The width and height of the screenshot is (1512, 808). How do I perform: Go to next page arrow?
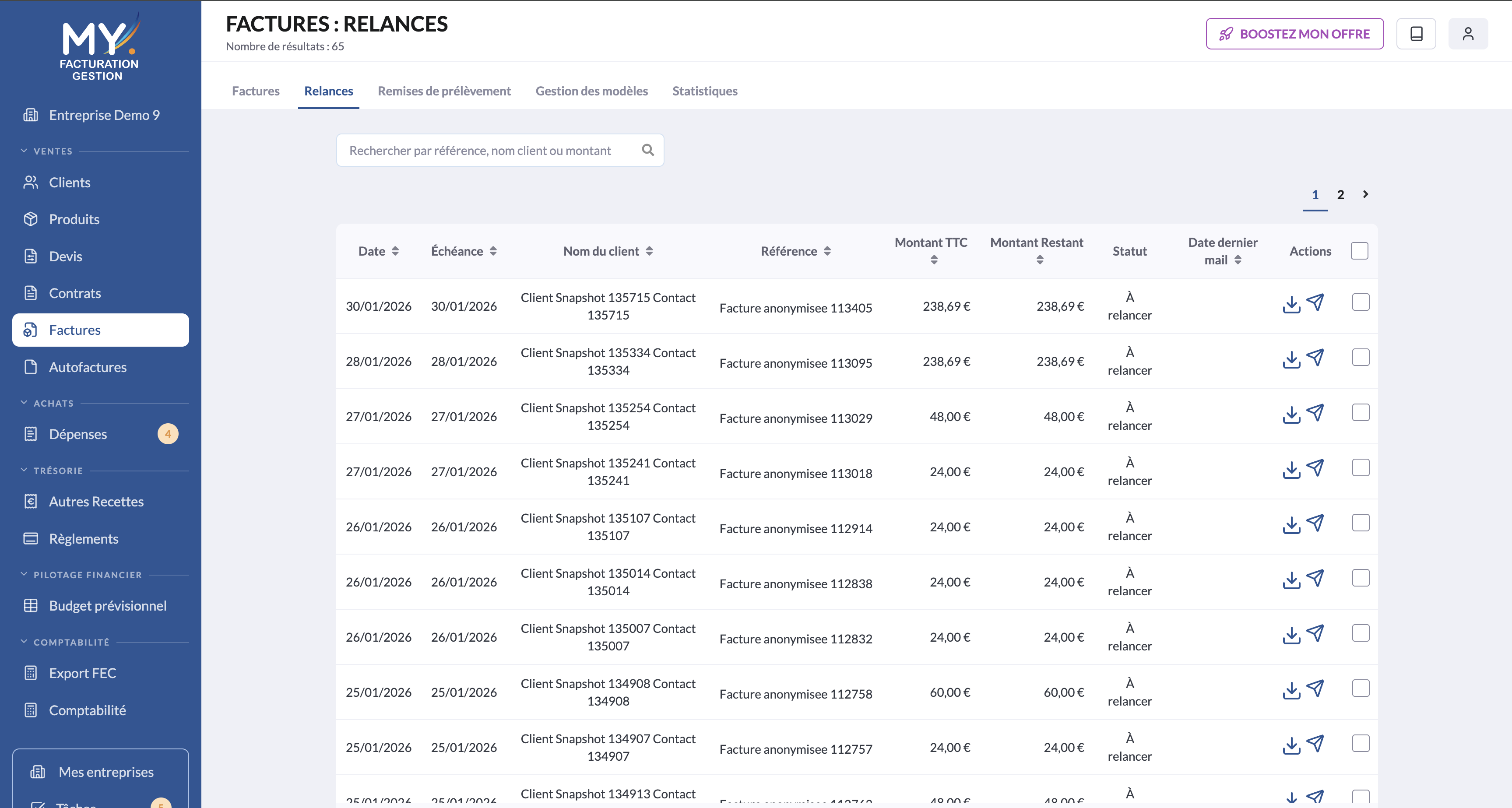(1365, 194)
